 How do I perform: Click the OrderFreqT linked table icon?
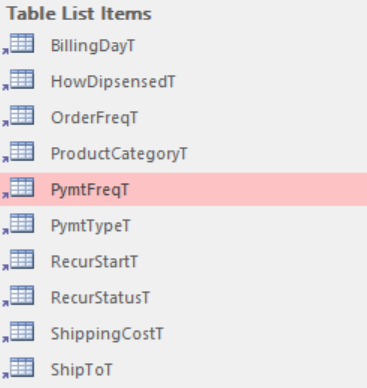[18, 116]
